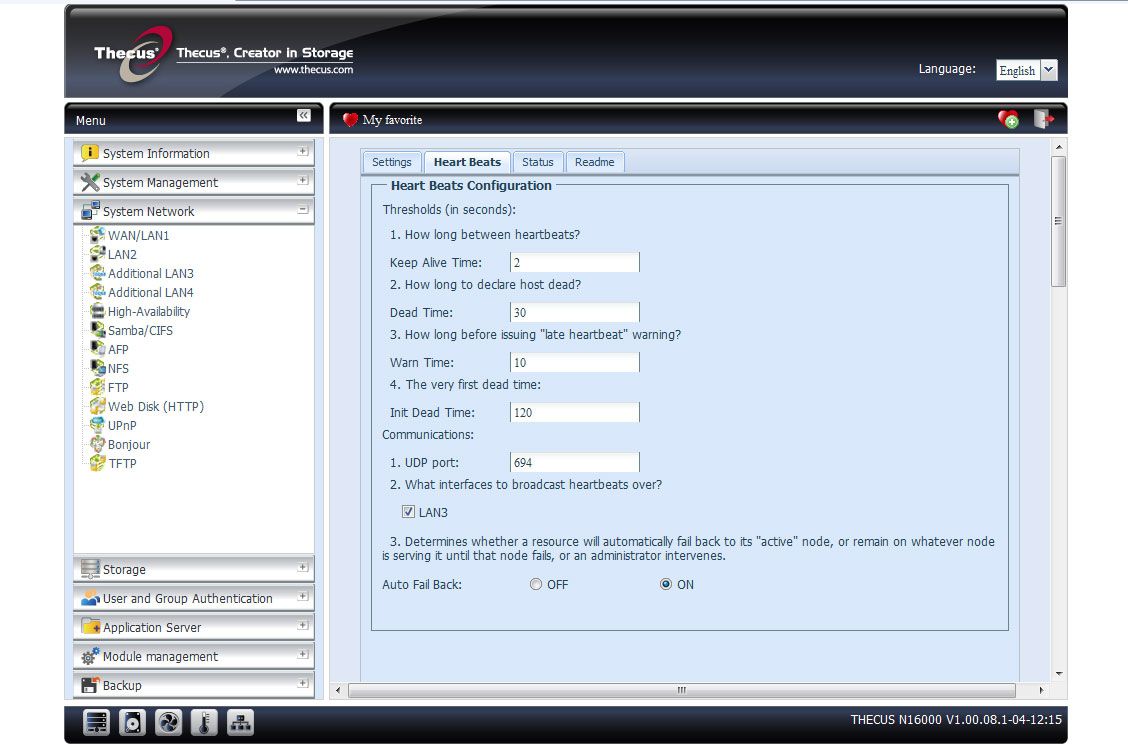Click the System Information icon
The image size is (1128, 752).
coord(90,153)
